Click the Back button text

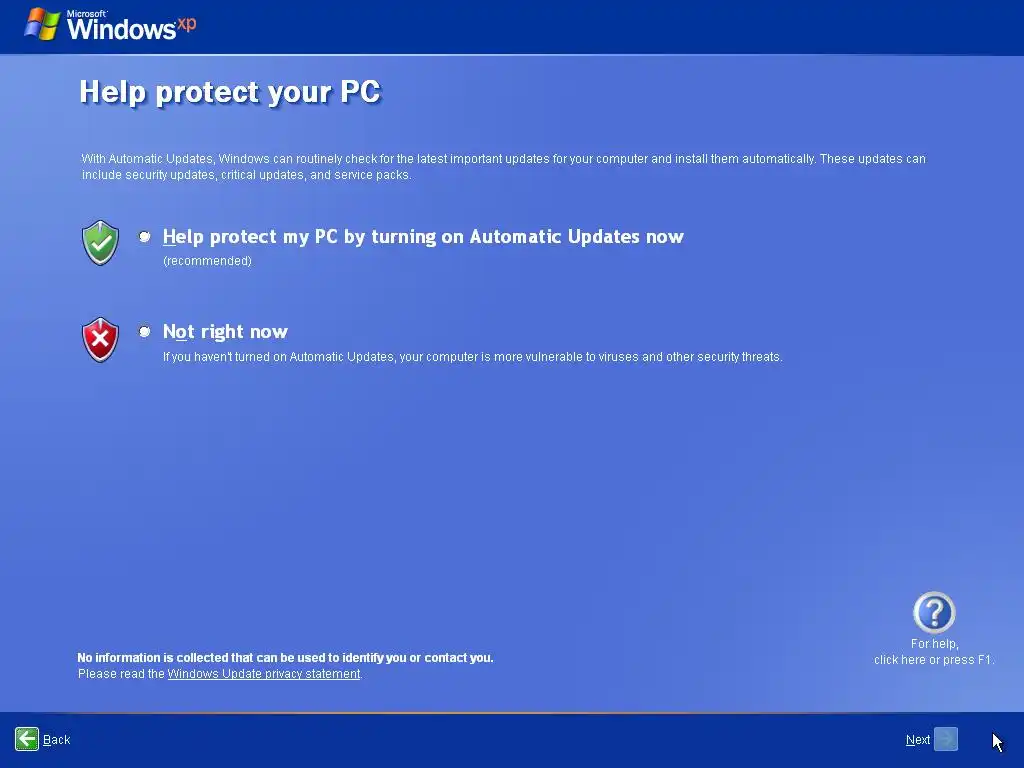tap(56, 739)
